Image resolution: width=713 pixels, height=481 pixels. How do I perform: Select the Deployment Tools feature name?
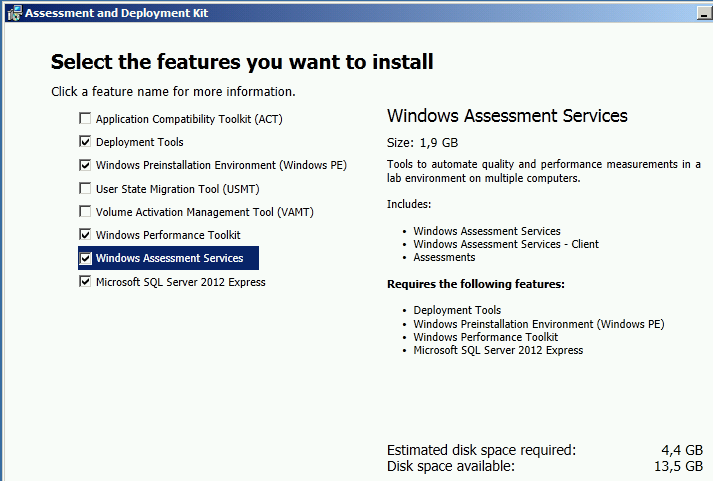tap(140, 142)
